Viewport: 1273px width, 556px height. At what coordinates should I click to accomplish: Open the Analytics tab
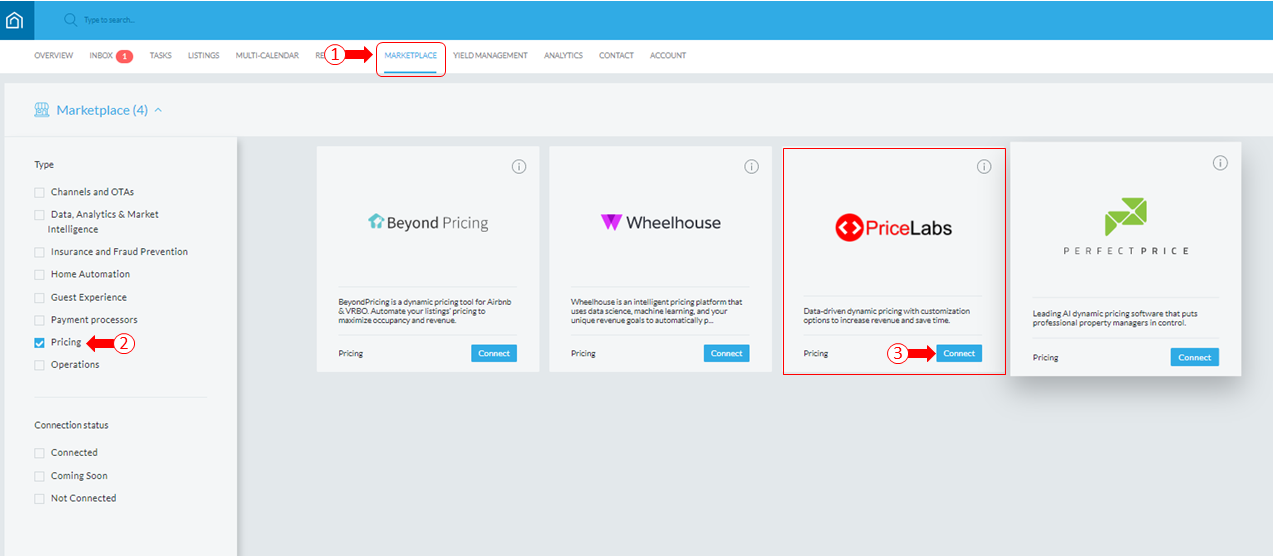[x=563, y=56]
